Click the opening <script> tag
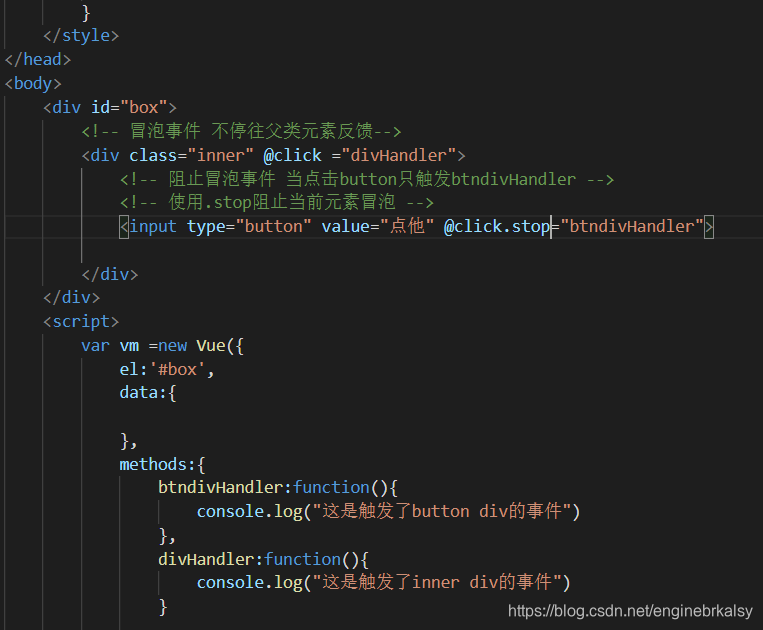763x630 pixels. 81,322
